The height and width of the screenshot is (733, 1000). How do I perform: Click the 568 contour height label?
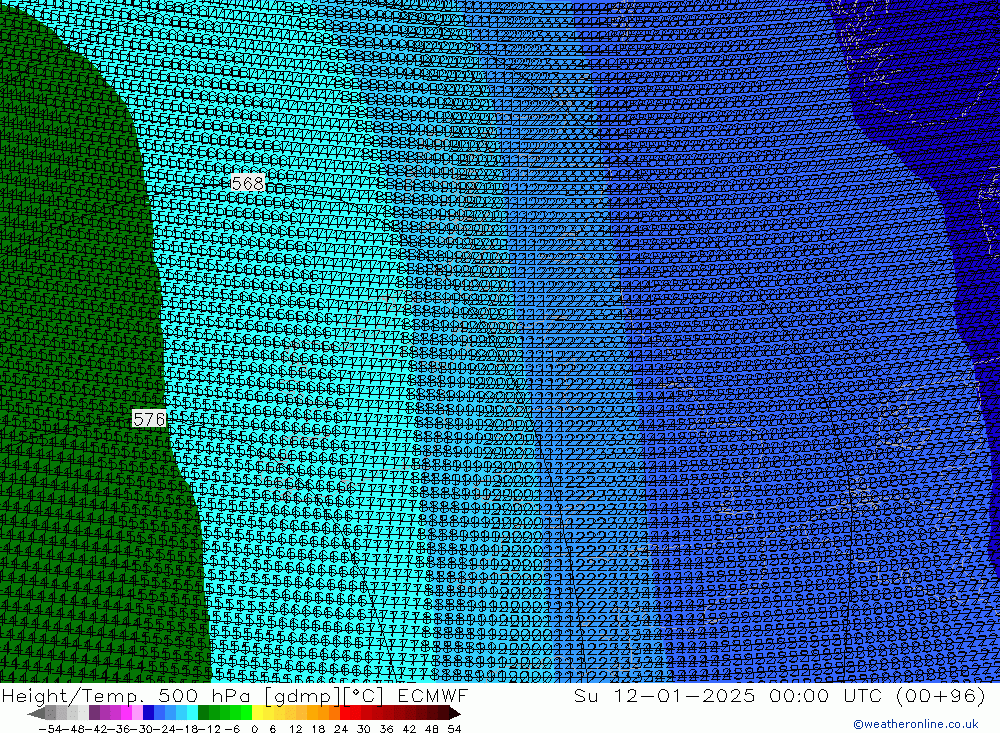(x=247, y=184)
